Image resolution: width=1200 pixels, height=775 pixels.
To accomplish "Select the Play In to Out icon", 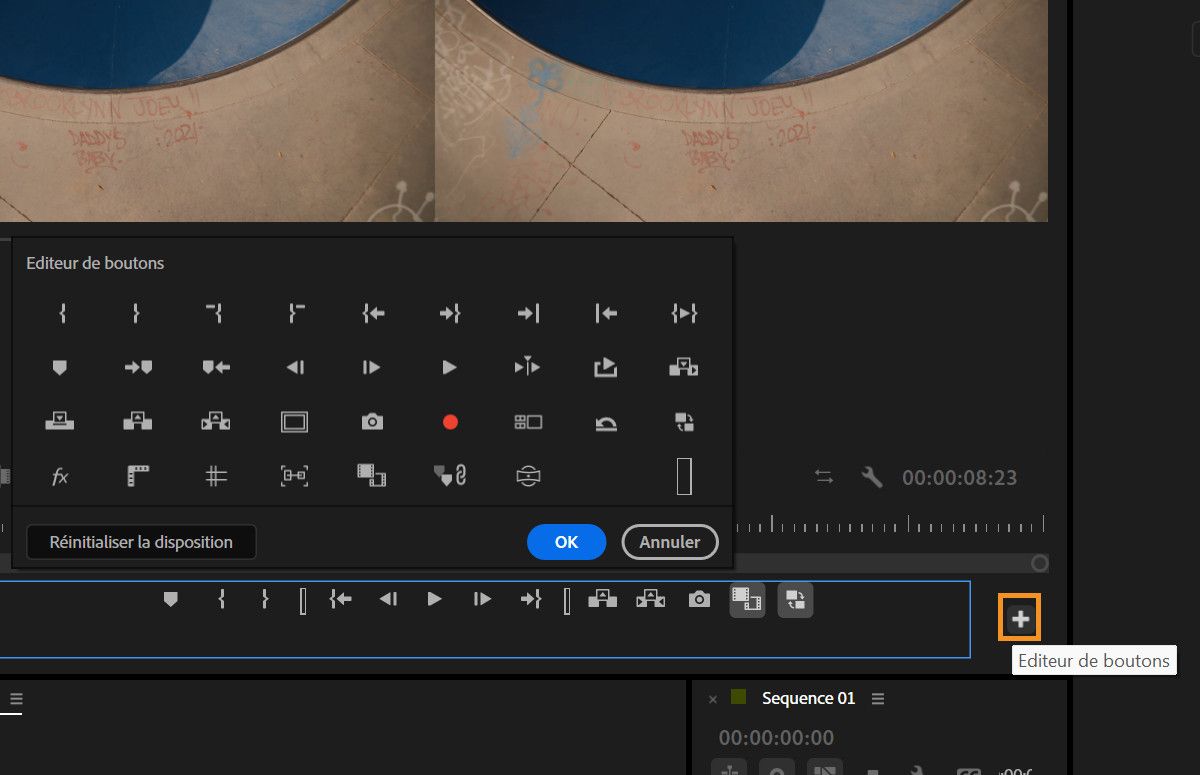I will [x=684, y=314].
